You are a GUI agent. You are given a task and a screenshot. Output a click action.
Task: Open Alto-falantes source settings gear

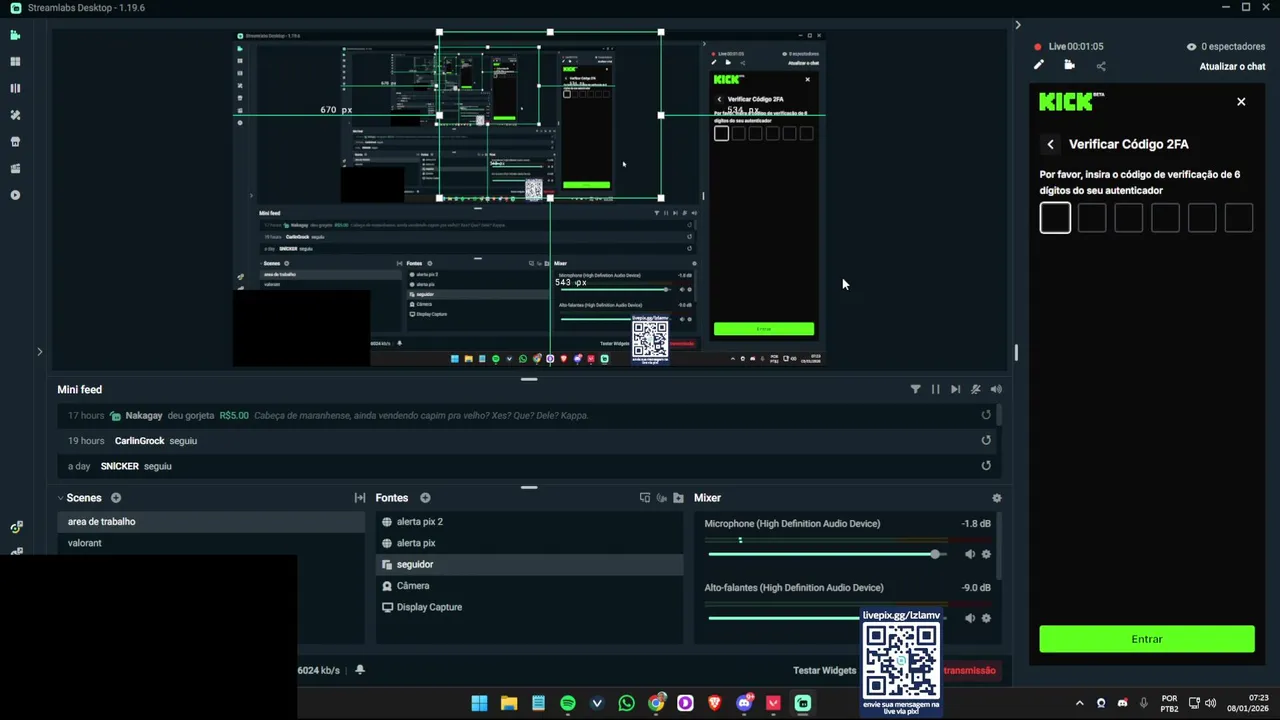point(986,618)
